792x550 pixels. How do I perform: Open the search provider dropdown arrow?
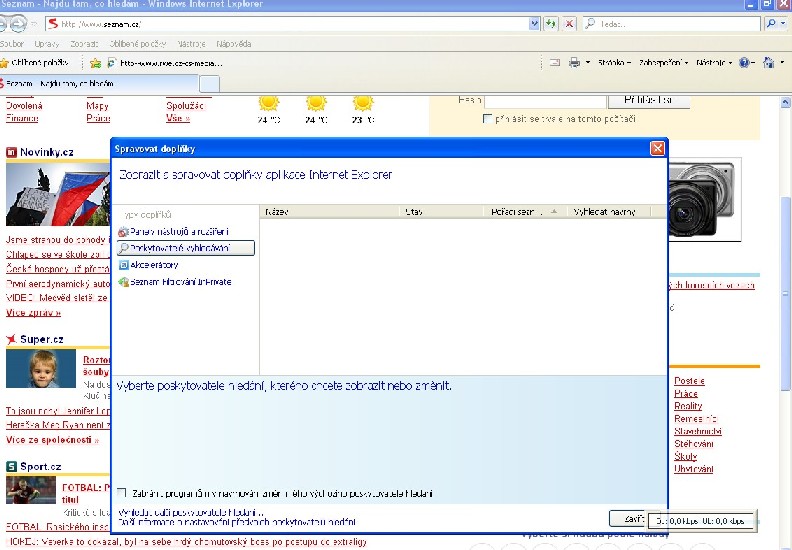click(x=783, y=23)
